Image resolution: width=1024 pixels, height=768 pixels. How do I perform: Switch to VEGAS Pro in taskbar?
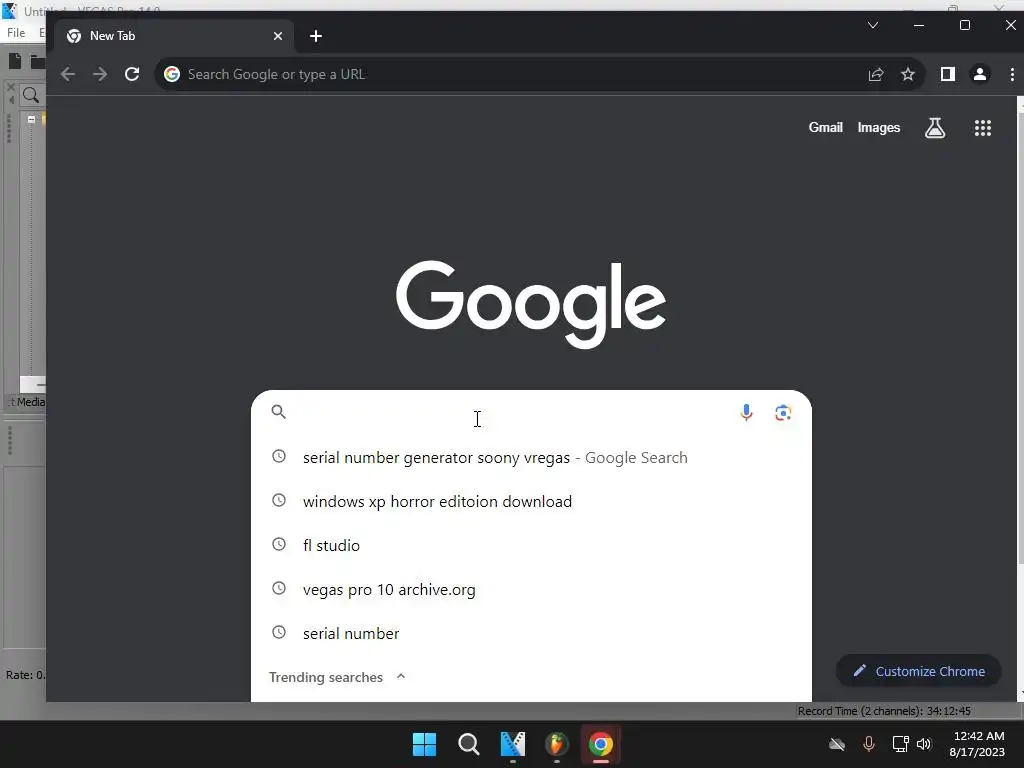pyautogui.click(x=513, y=744)
